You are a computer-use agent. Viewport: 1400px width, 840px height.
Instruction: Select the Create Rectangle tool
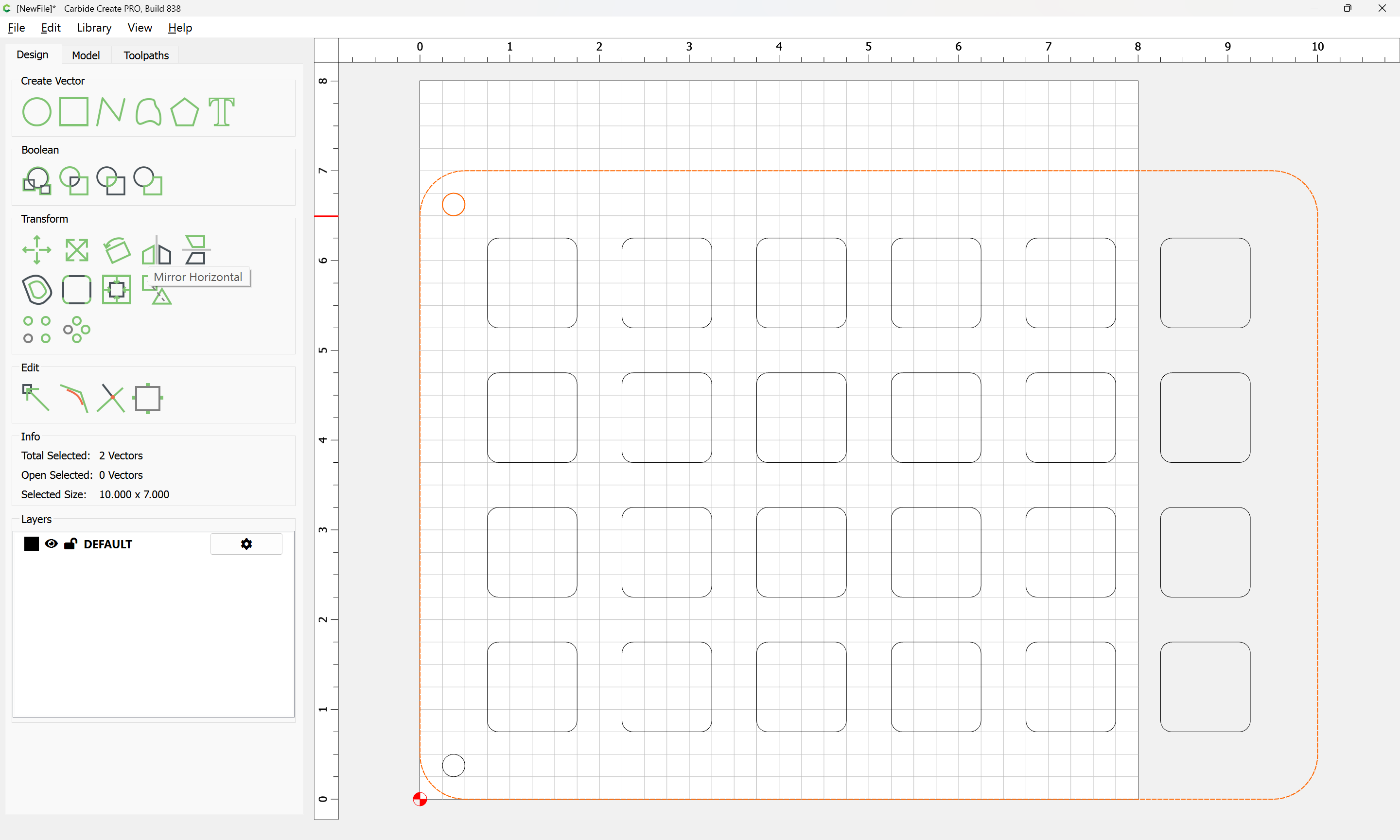pos(74,111)
